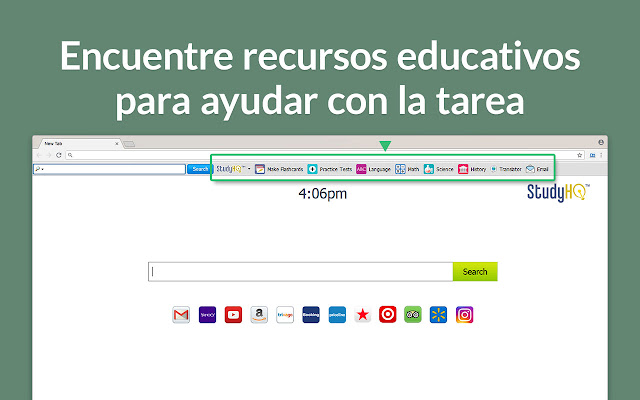
Task: Click the blue toolbar Search button
Action: pyautogui.click(x=200, y=169)
